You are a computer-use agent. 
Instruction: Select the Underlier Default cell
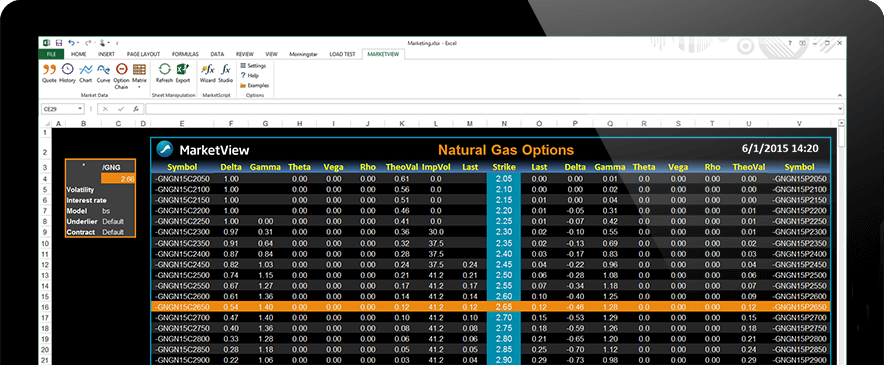tap(118, 222)
